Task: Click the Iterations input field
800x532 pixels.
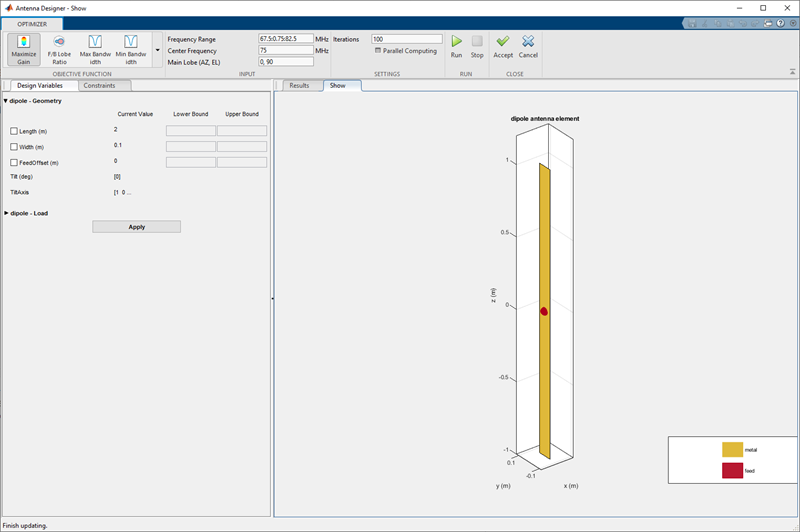Action: [x=406, y=39]
